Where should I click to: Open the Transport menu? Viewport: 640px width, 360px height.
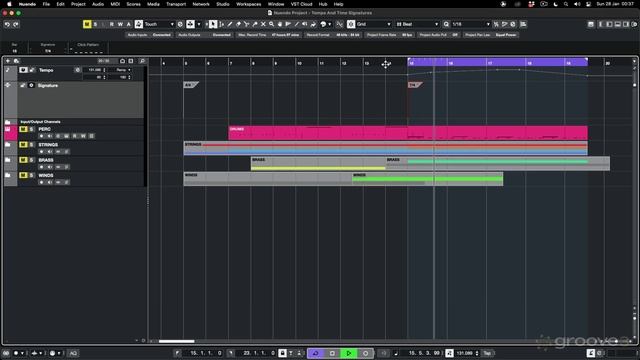[176, 4]
